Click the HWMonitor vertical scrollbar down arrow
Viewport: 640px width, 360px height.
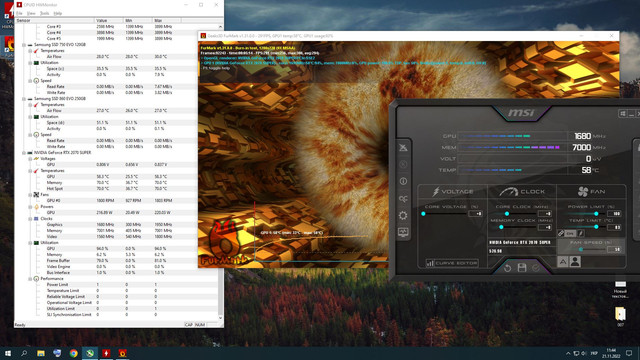(x=220, y=318)
